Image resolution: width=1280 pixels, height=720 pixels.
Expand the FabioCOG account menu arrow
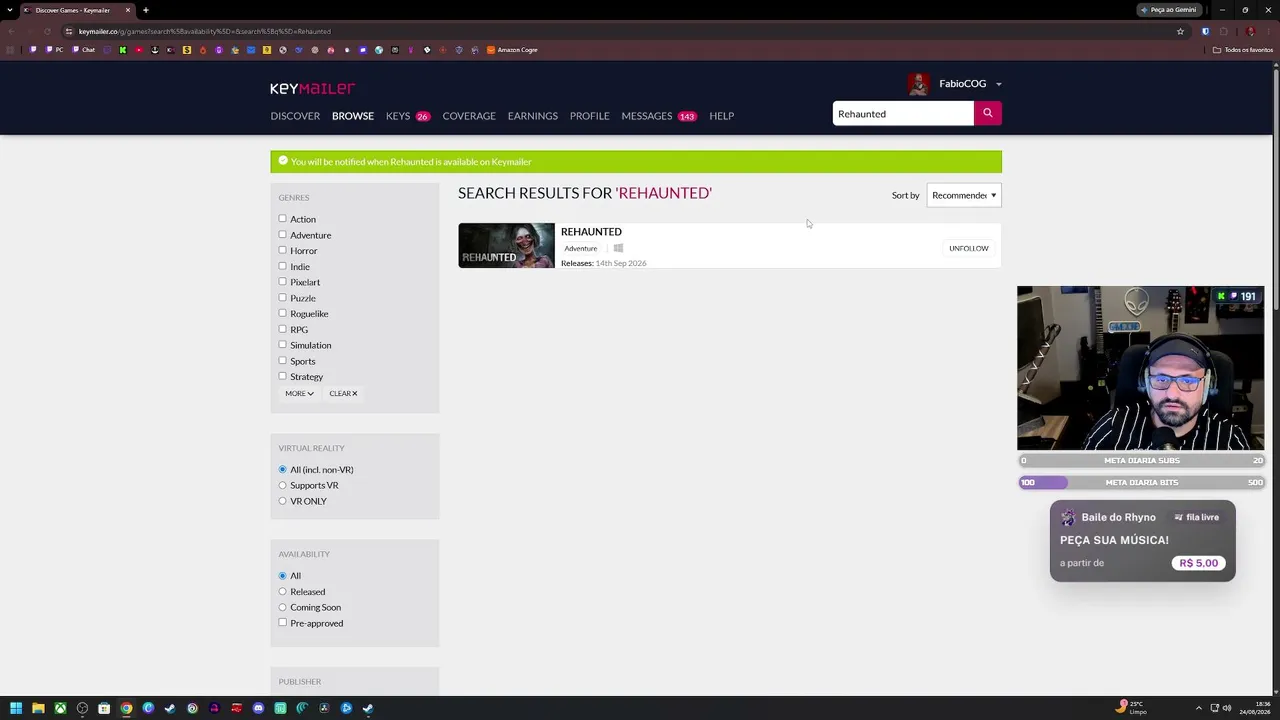[998, 84]
